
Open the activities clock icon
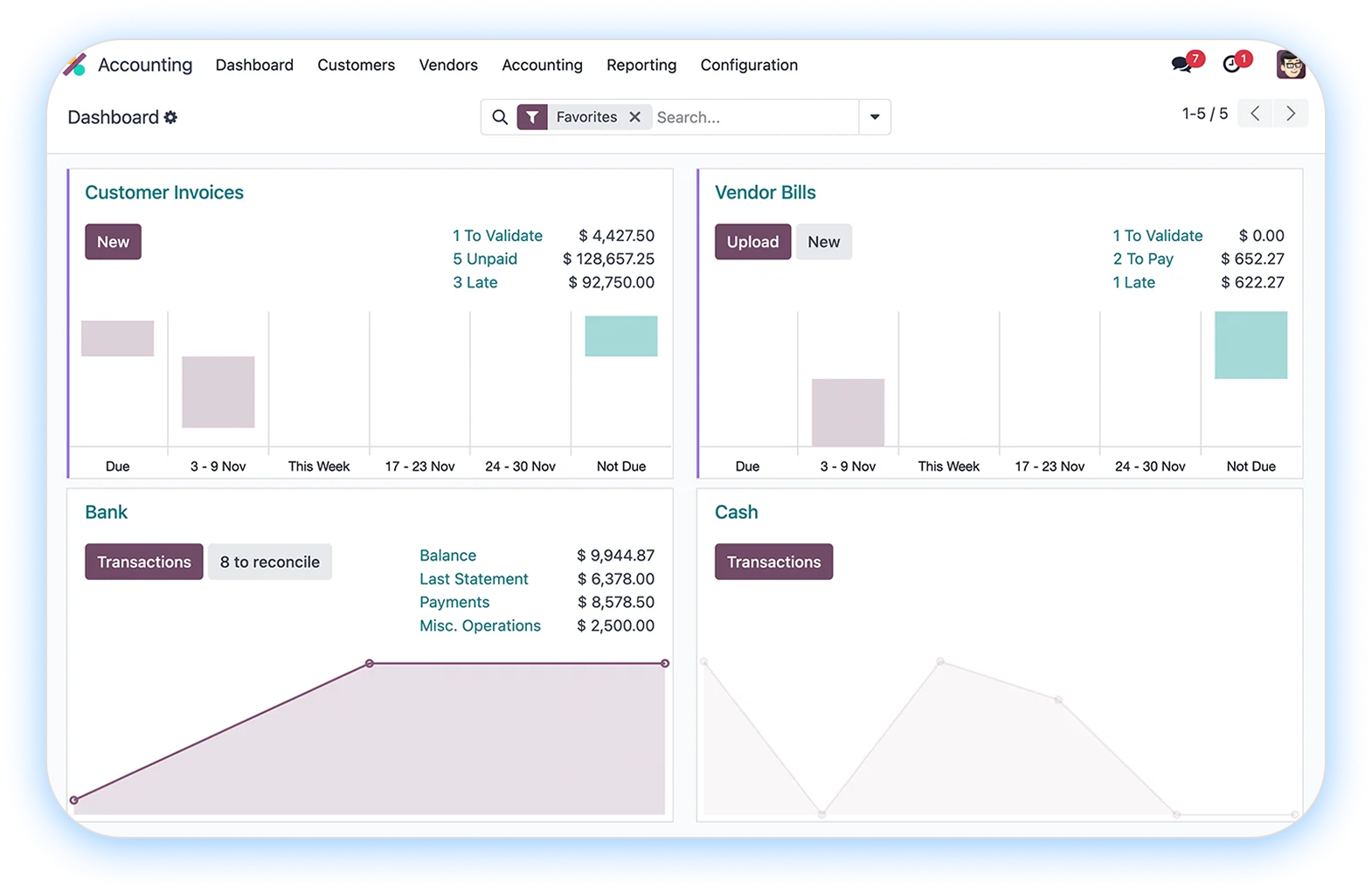click(x=1231, y=65)
